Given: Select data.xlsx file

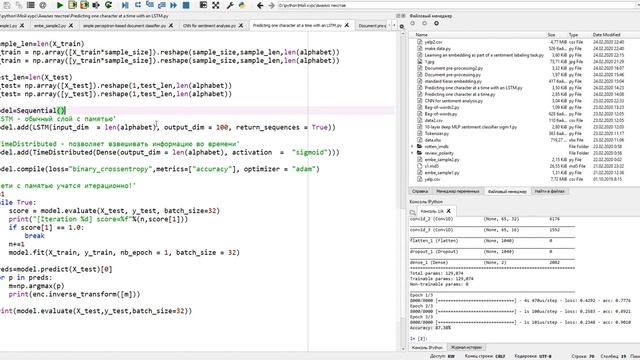Looking at the screenshot, I should (x=432, y=140).
